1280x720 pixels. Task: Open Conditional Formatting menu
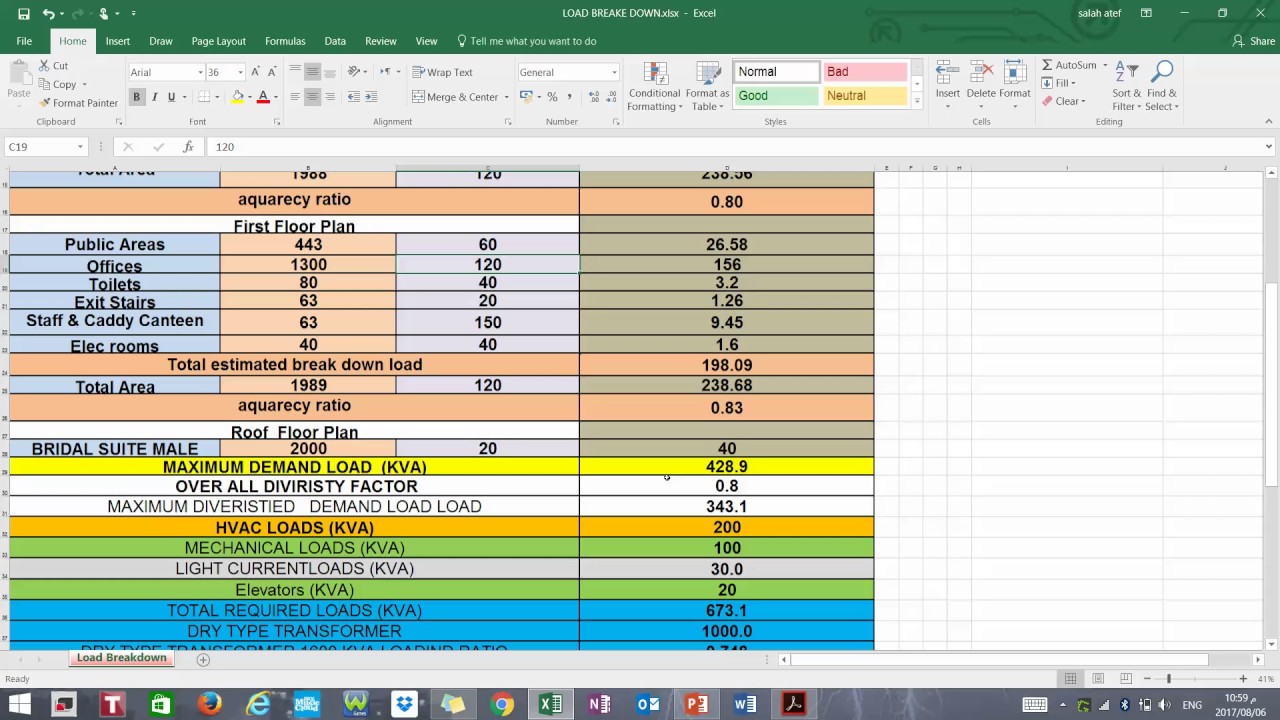coord(655,87)
